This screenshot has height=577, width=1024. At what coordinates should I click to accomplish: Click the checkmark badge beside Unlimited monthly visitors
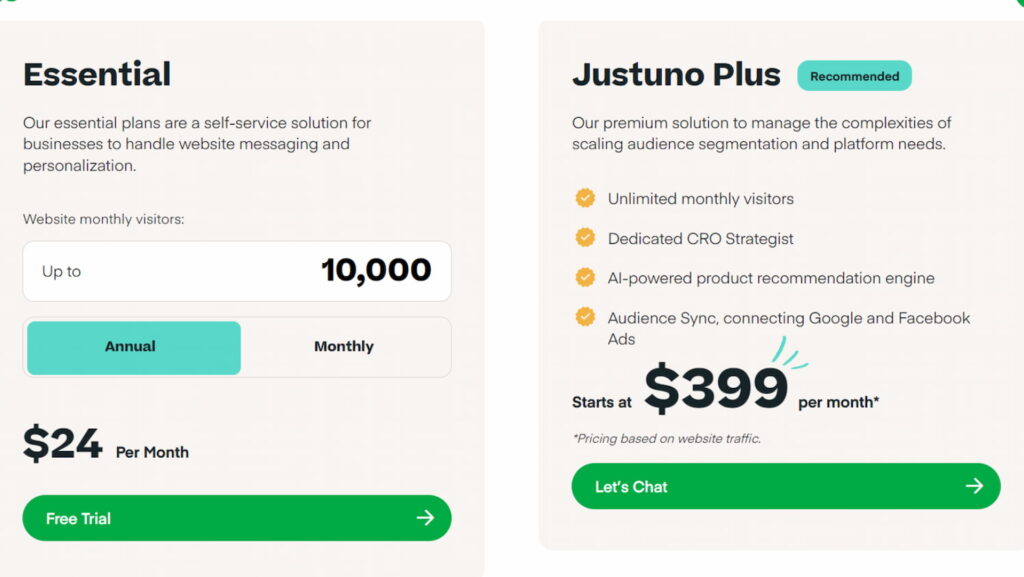585,198
